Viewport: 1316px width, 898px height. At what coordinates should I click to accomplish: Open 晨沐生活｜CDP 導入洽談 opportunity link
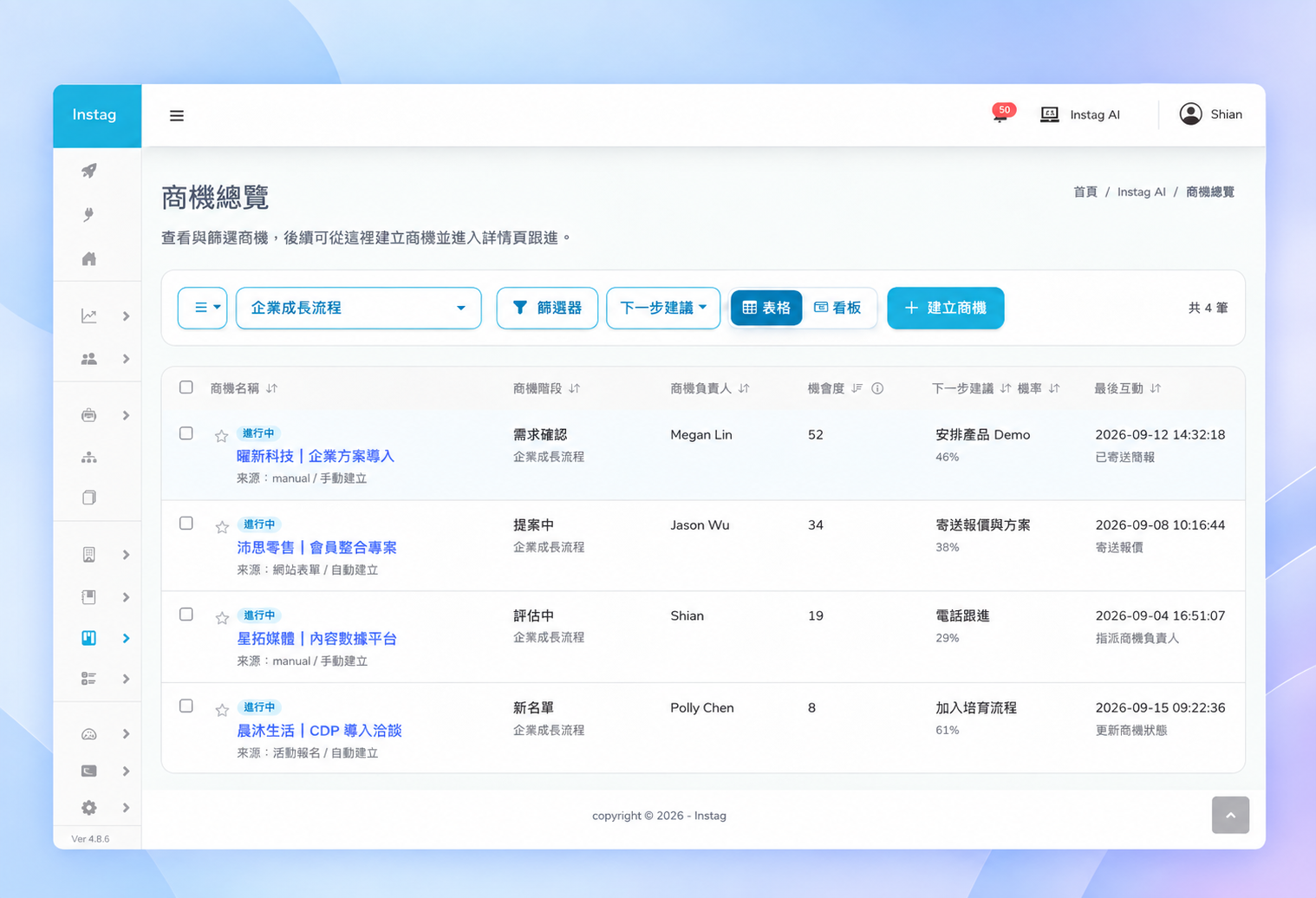[x=319, y=730]
